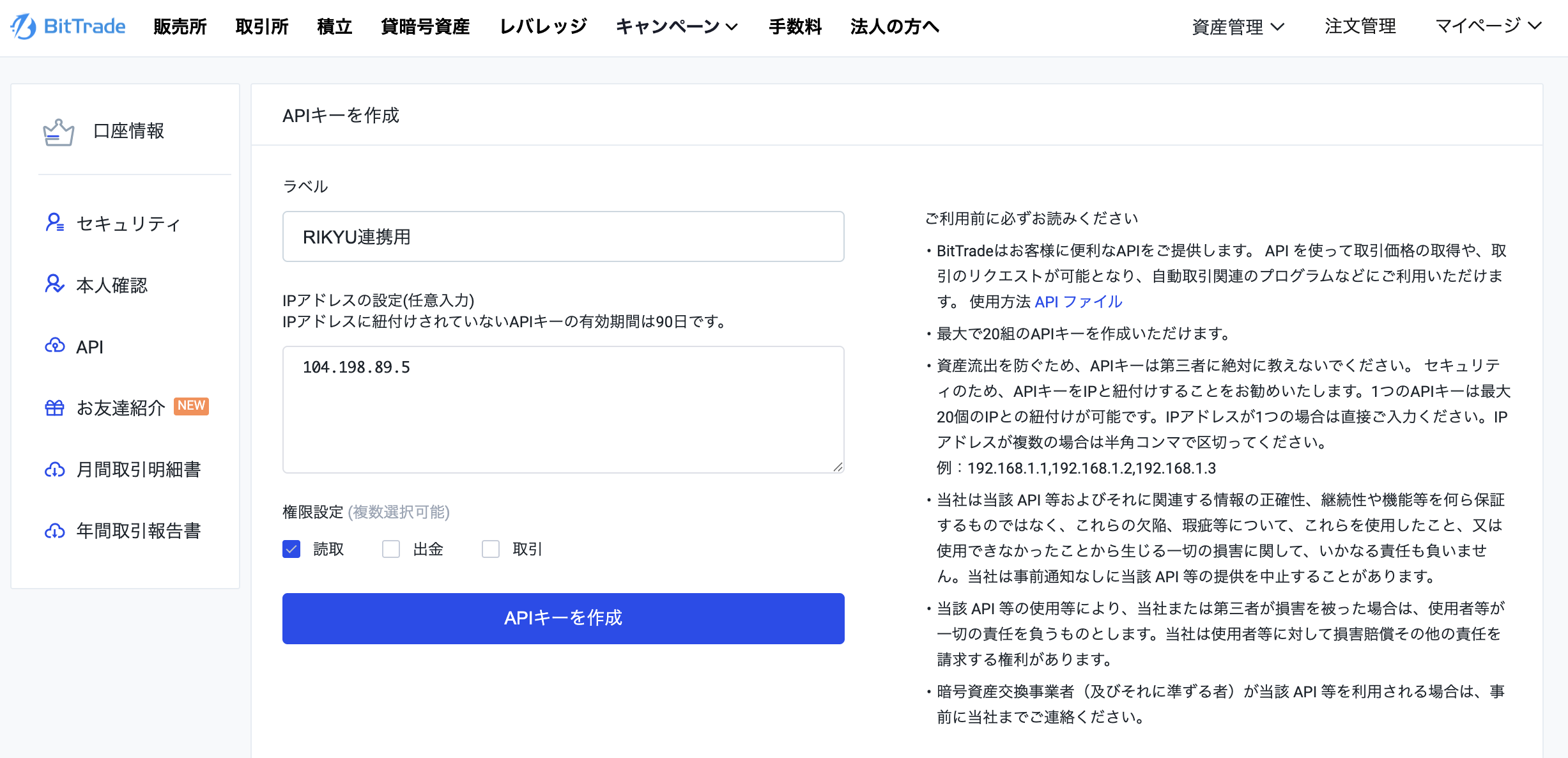Click the crown icon beside 口座情報
This screenshot has width=1568, height=758.
pos(58,132)
